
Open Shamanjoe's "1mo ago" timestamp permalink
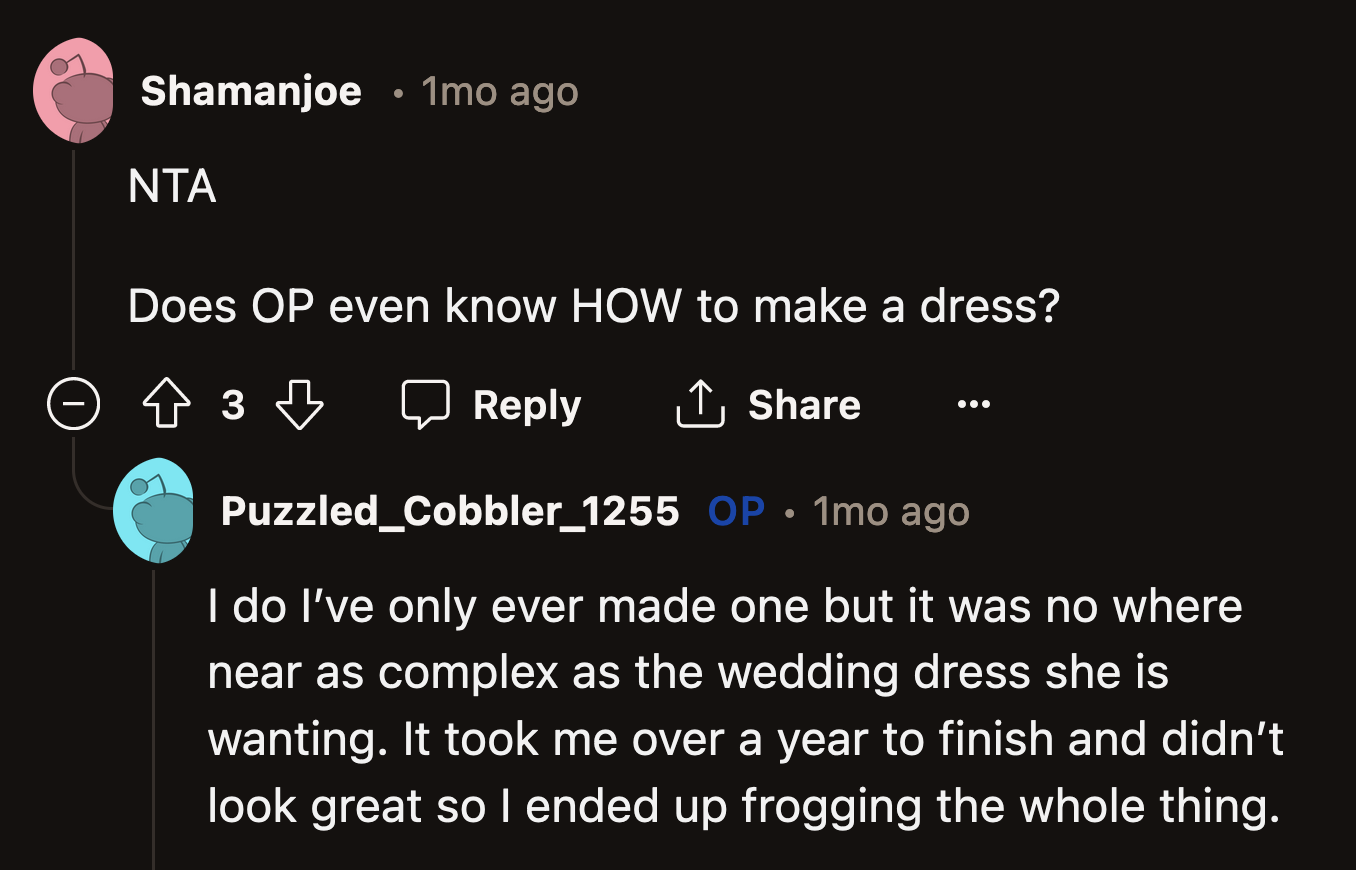[500, 92]
